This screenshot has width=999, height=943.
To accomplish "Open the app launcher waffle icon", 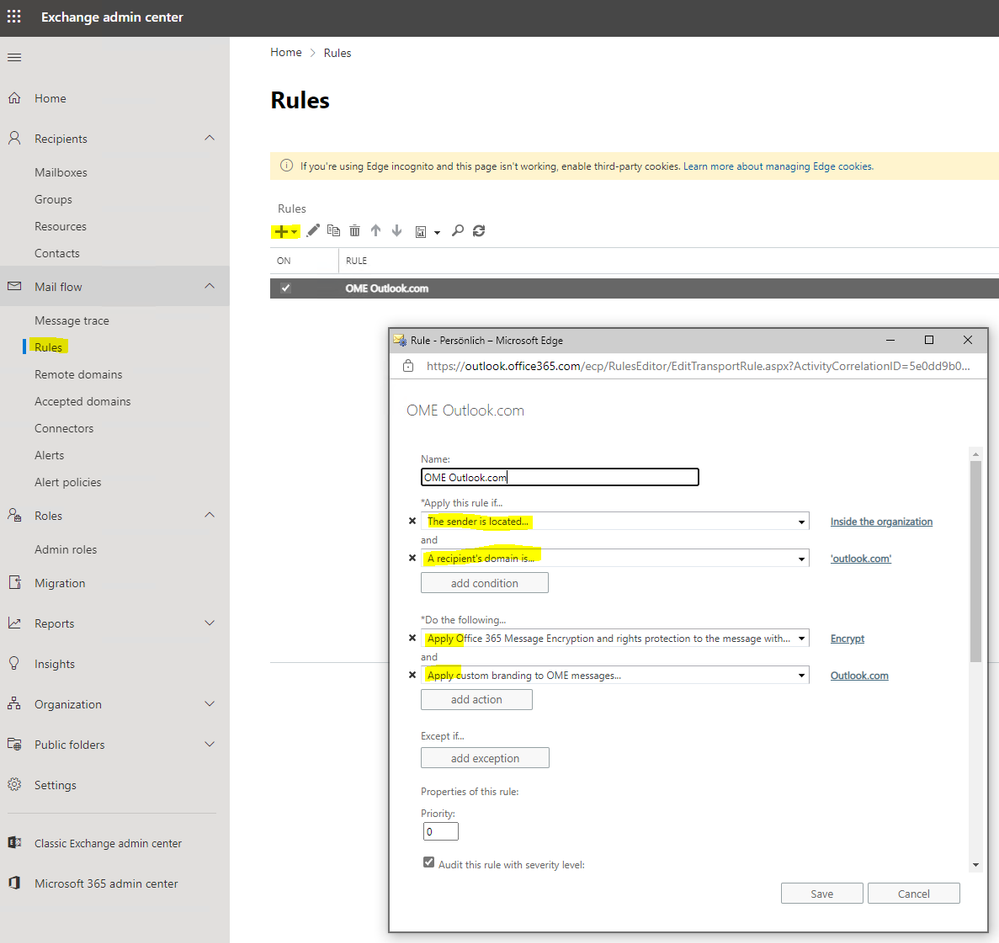I will (14, 17).
